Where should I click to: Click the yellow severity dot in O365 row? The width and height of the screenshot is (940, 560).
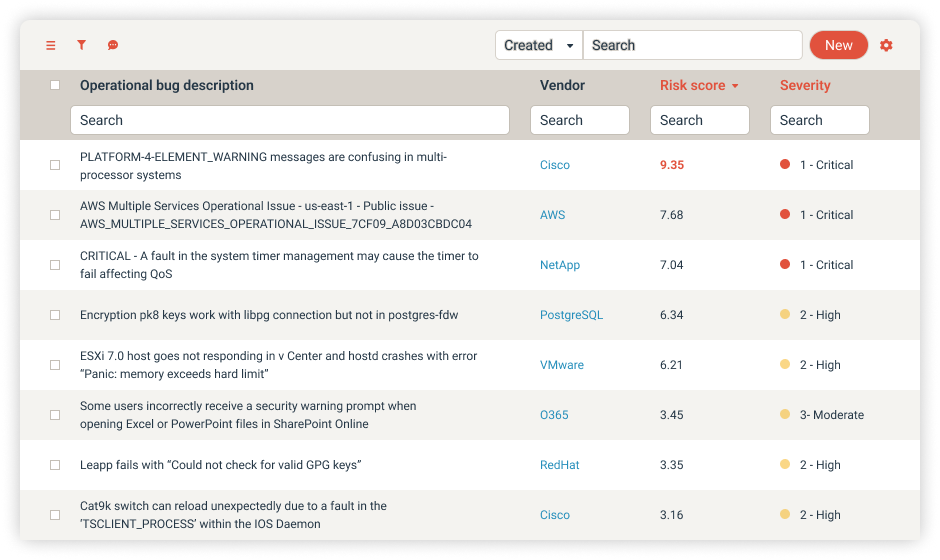(785, 414)
